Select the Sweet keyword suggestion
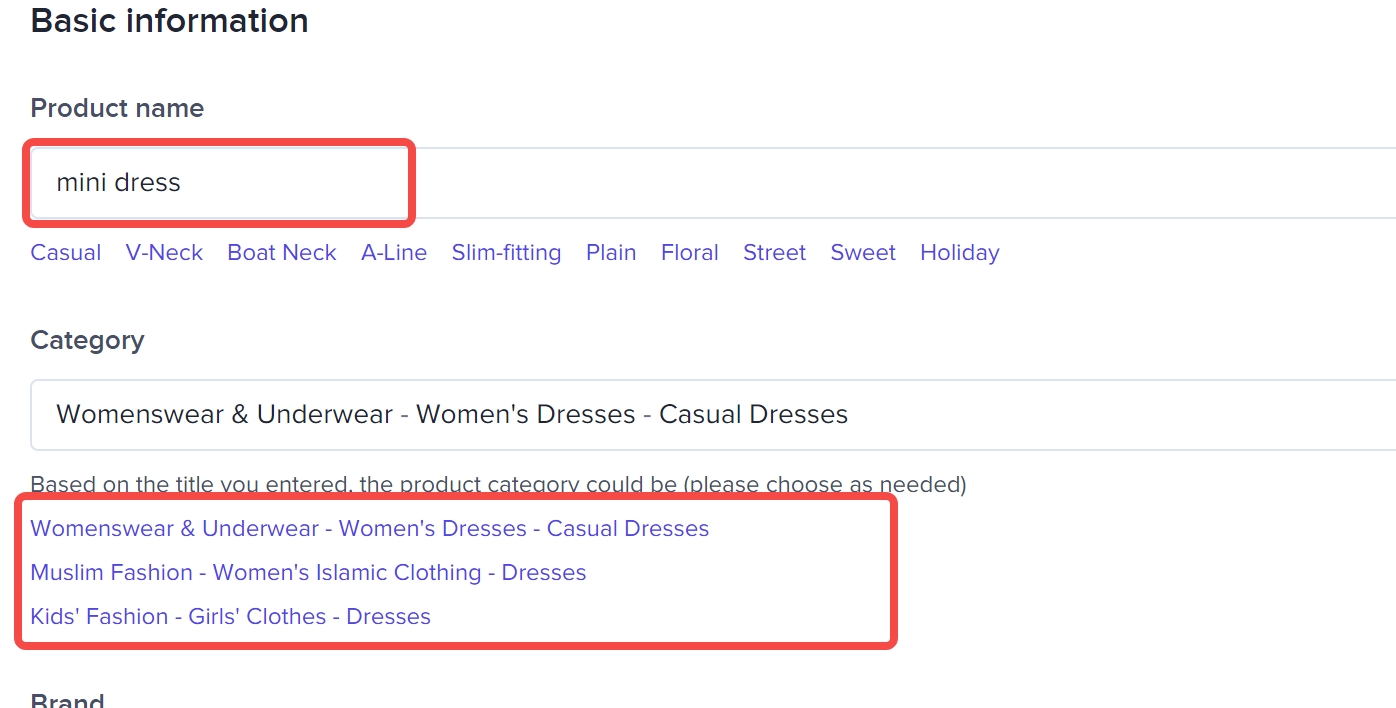The image size is (1396, 708). [863, 253]
